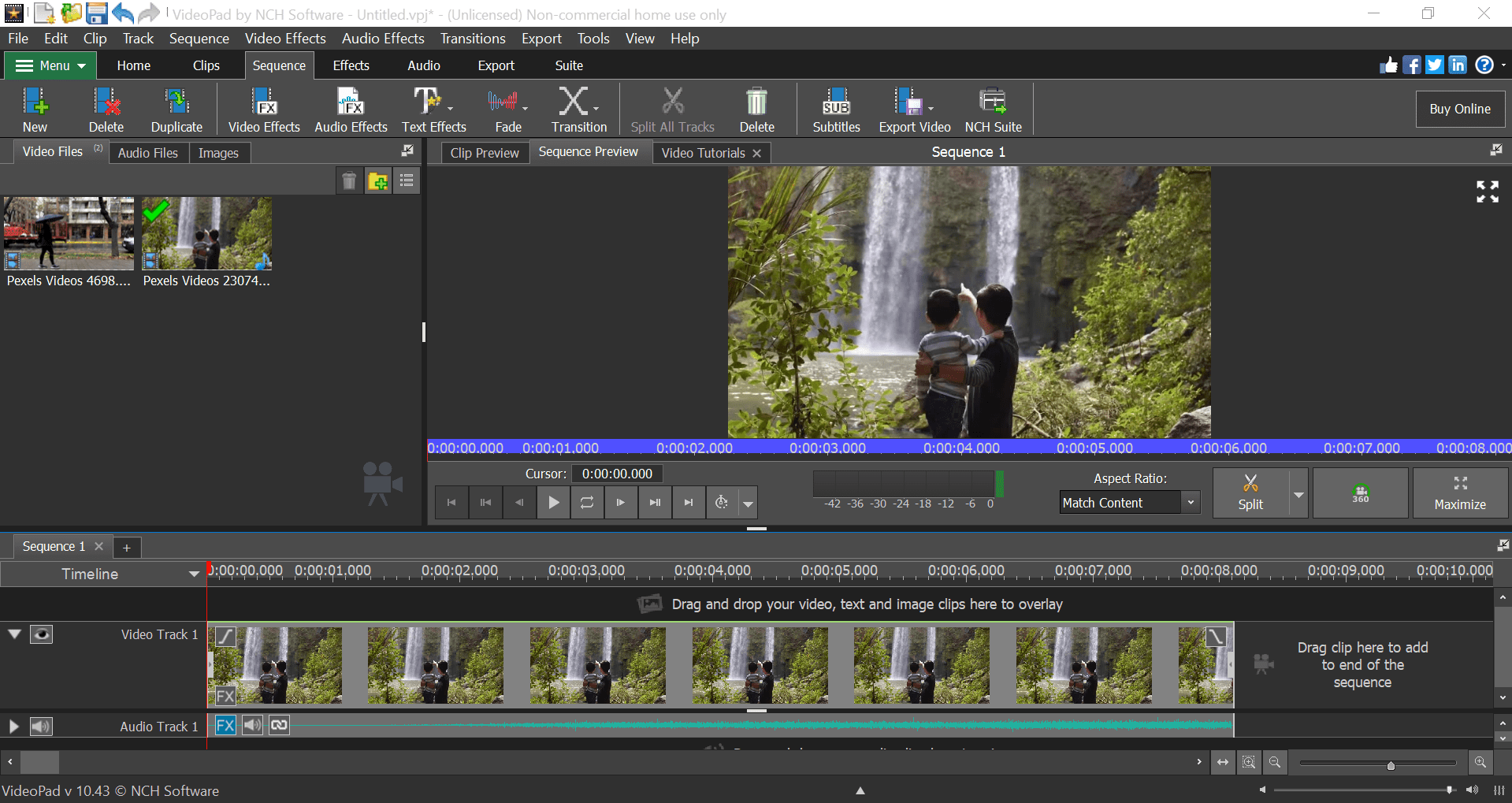Go to start of sequence button

[451, 503]
